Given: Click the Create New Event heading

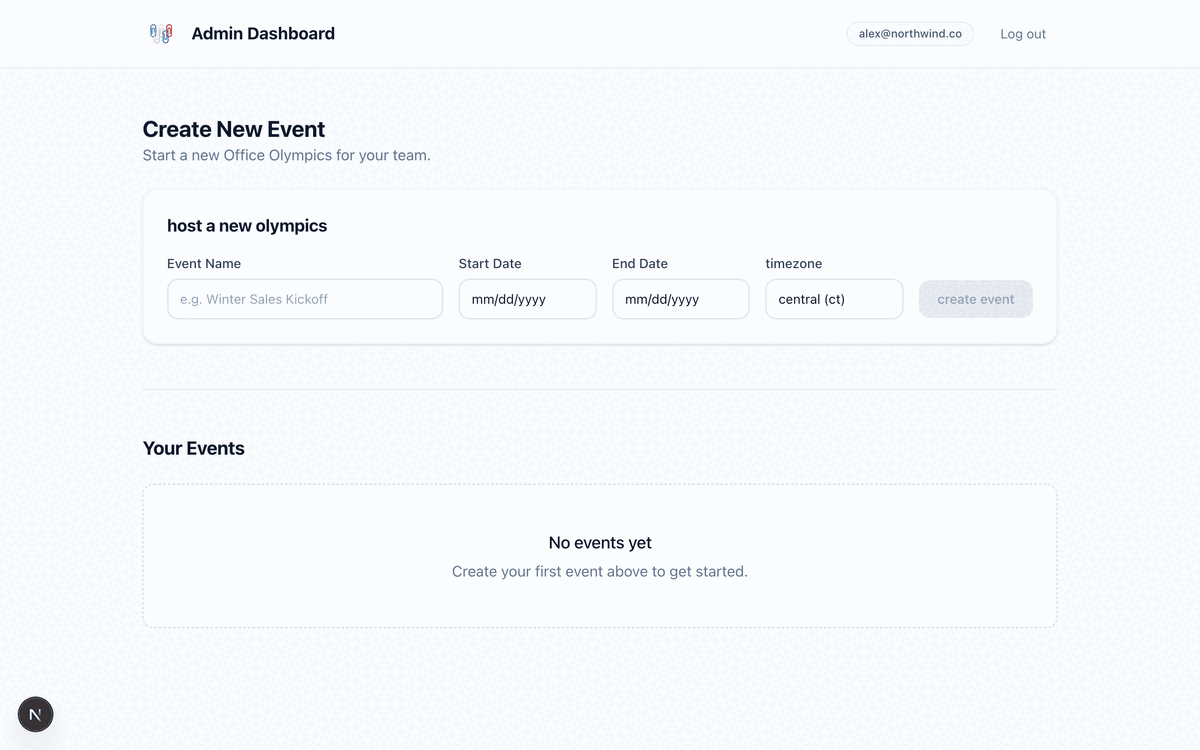Looking at the screenshot, I should pos(234,129).
